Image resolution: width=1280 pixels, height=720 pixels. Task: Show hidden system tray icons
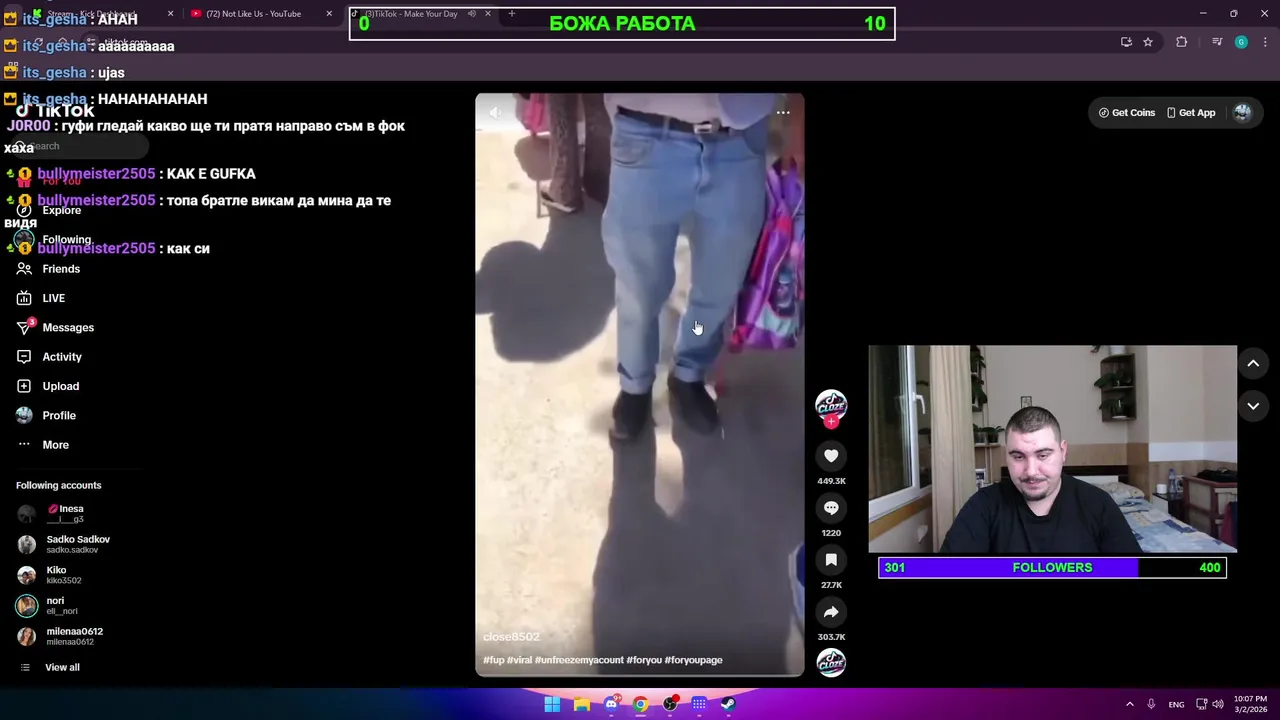1129,704
